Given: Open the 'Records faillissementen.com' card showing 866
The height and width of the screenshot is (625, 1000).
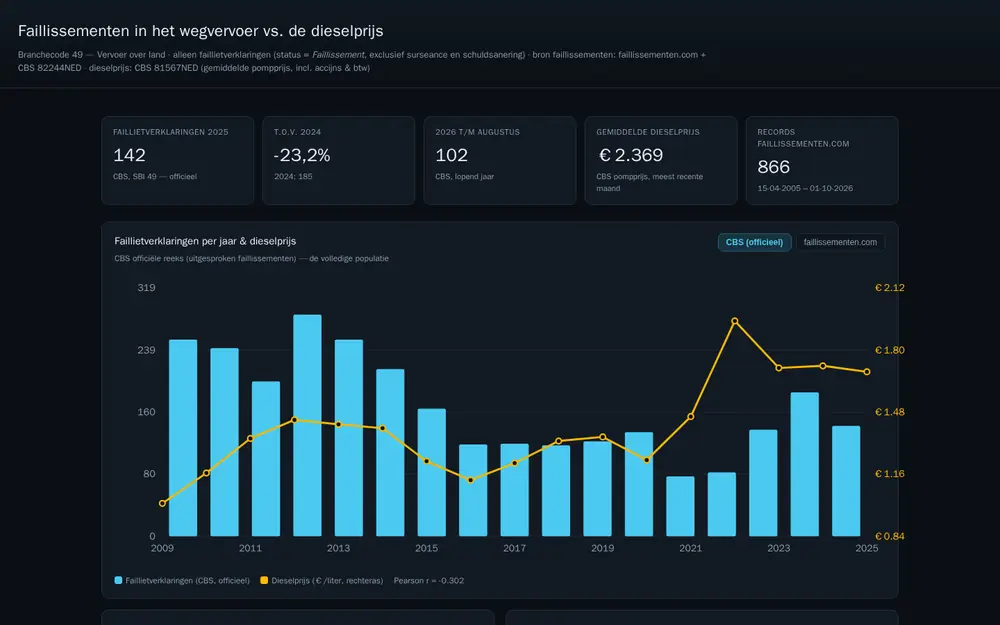Looking at the screenshot, I should (822, 160).
